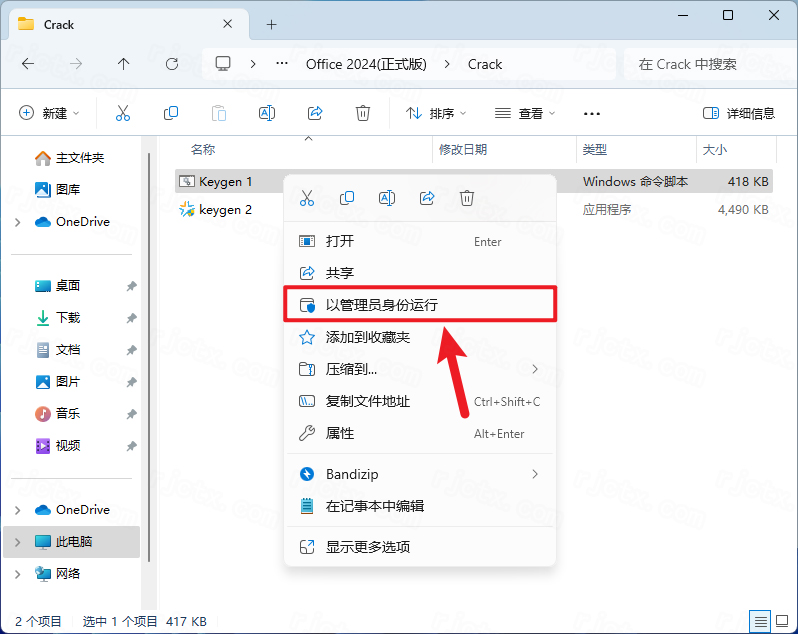Click the cut icon in context menu
Viewport: 798px width, 634px height.
307,198
